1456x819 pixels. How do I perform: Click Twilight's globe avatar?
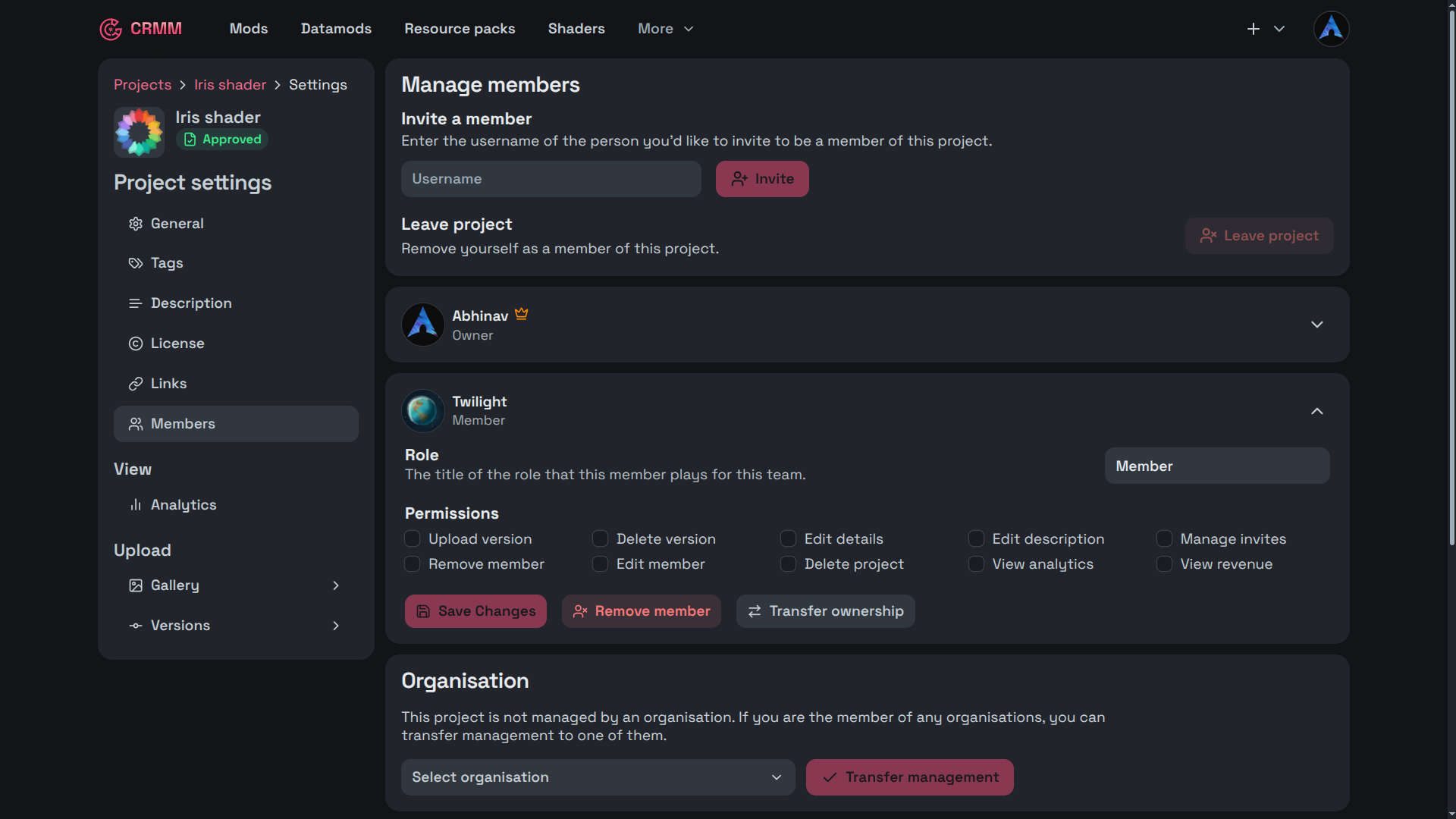coord(422,411)
